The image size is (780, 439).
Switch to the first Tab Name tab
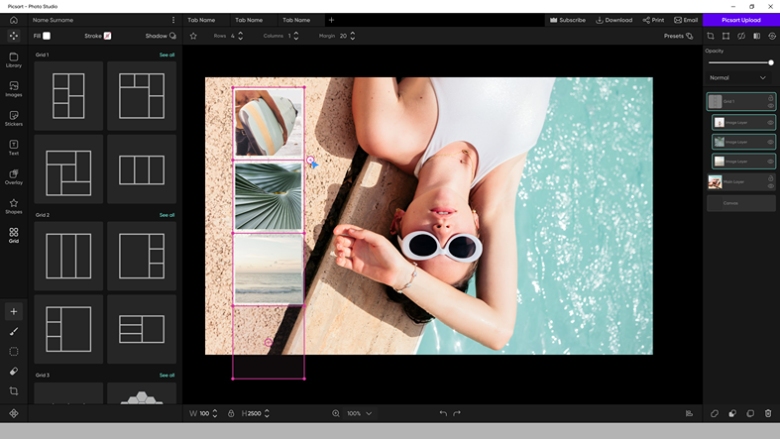201,20
